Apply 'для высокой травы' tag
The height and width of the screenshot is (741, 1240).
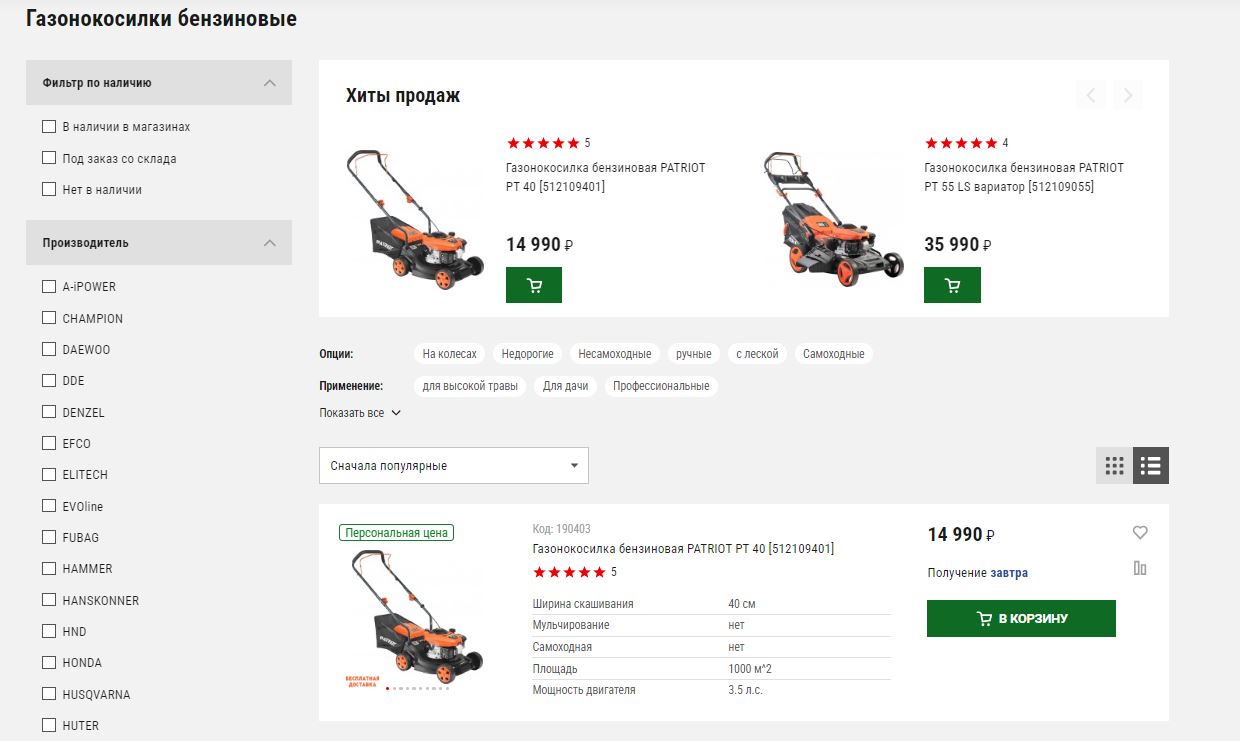click(x=470, y=386)
